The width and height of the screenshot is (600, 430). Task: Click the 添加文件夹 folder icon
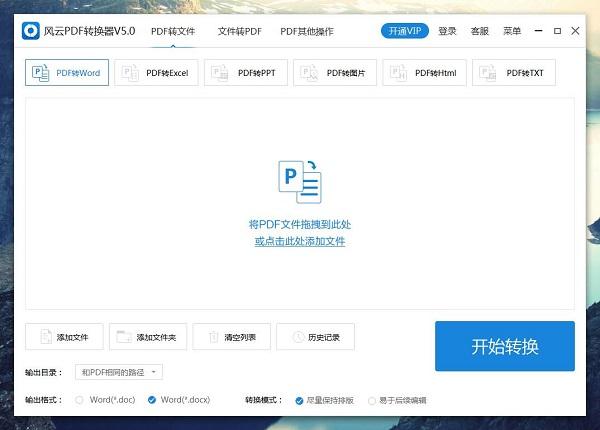tap(124, 337)
